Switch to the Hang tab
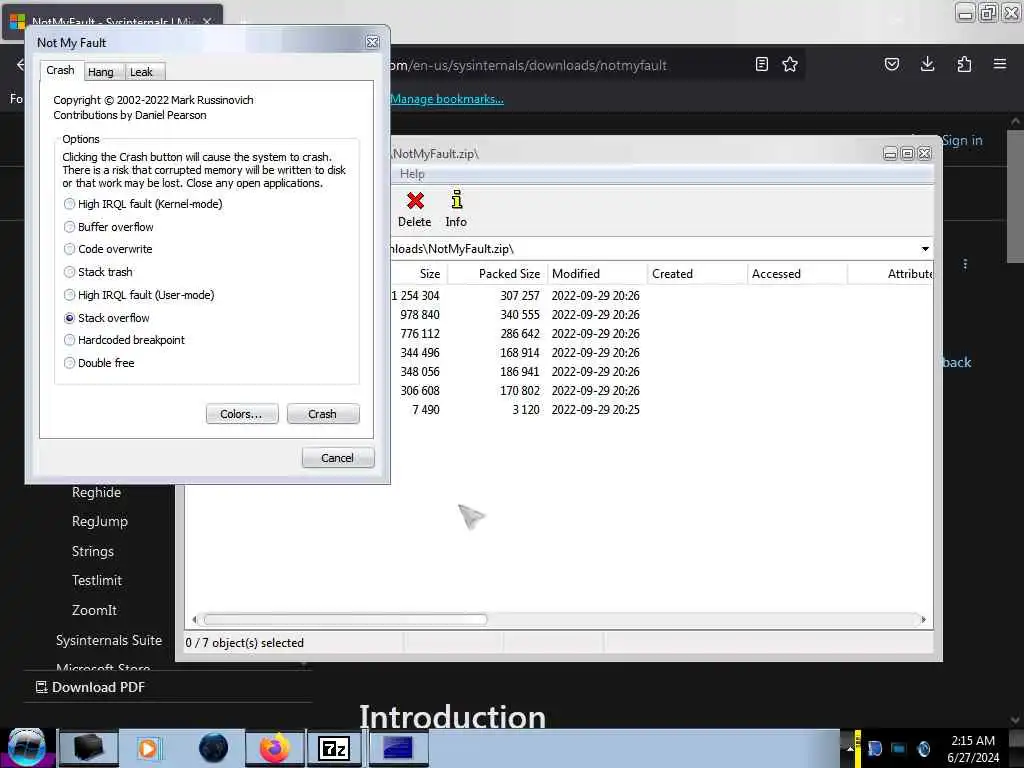 point(101,72)
